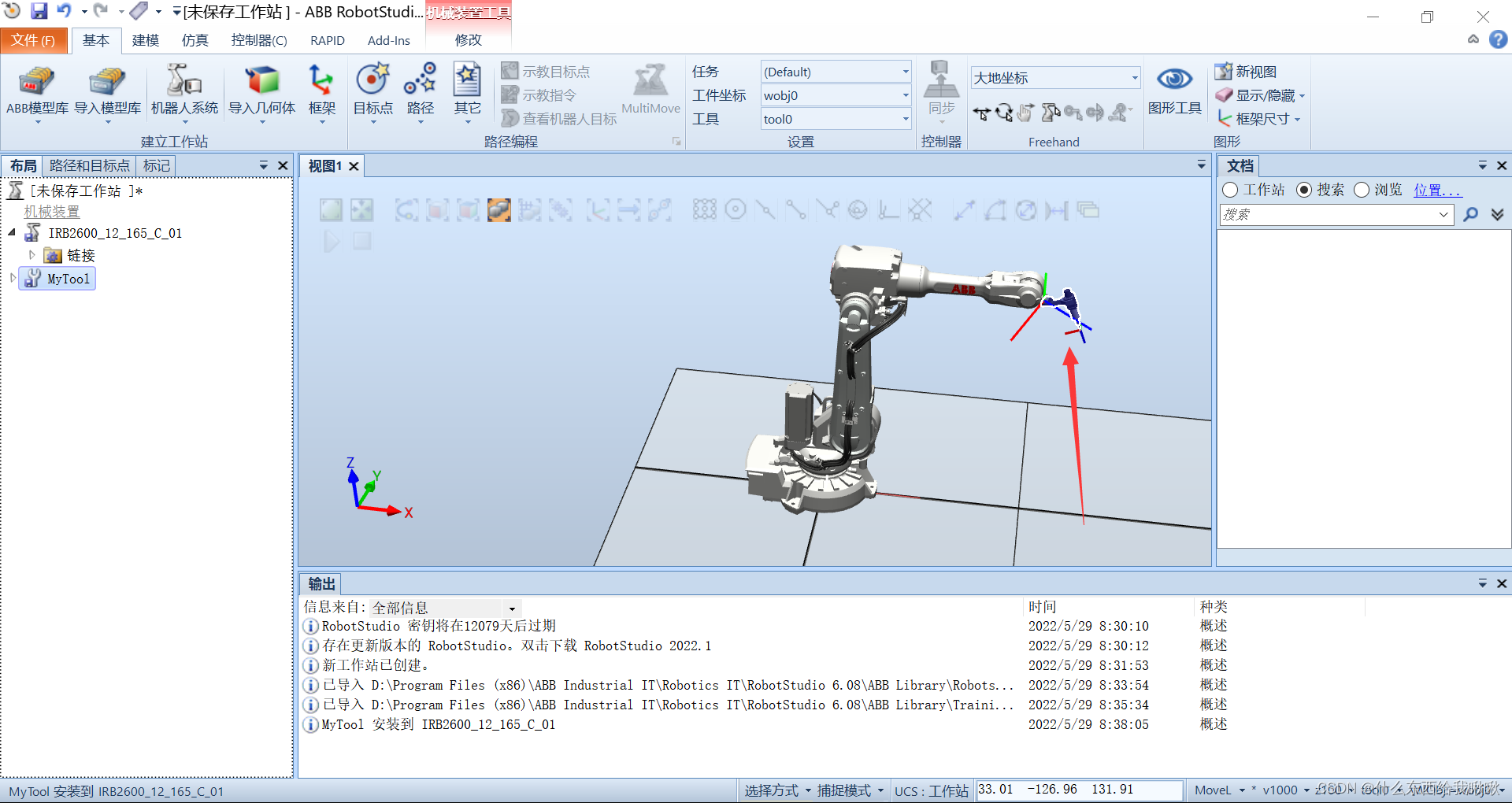Select MyTool in the layout tree

pos(58,279)
